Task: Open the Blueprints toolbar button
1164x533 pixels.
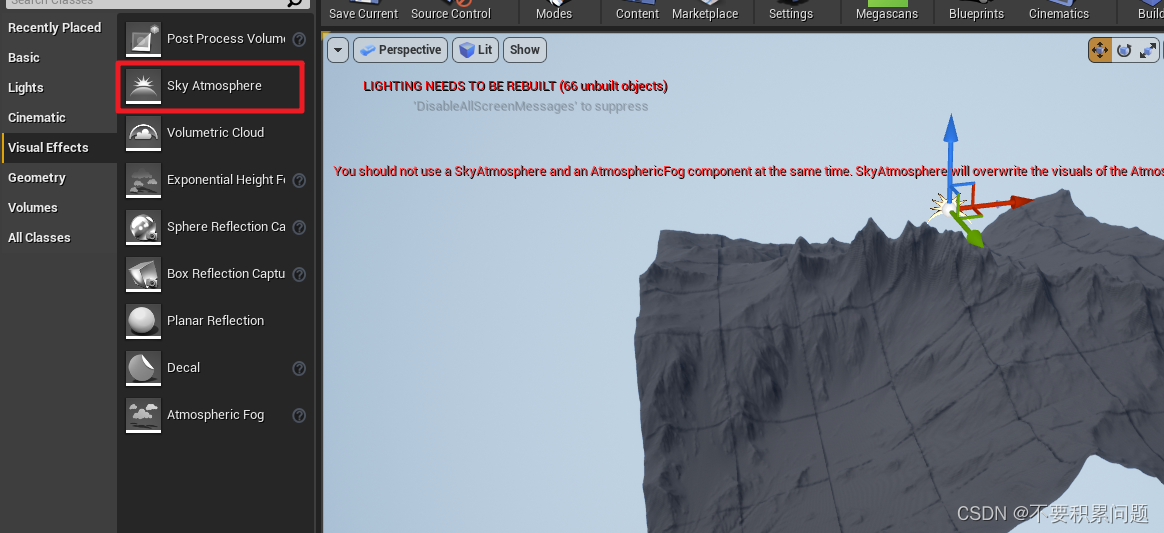Action: click(977, 11)
